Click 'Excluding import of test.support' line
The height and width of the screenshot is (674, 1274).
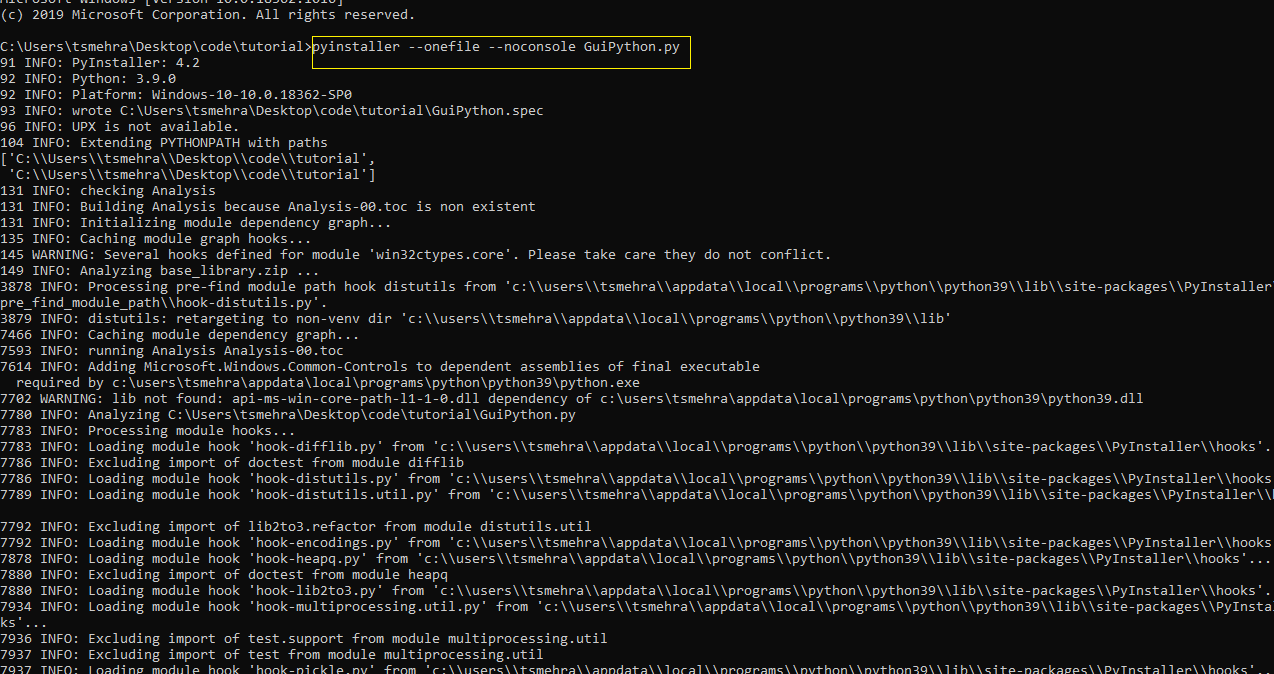point(304,639)
